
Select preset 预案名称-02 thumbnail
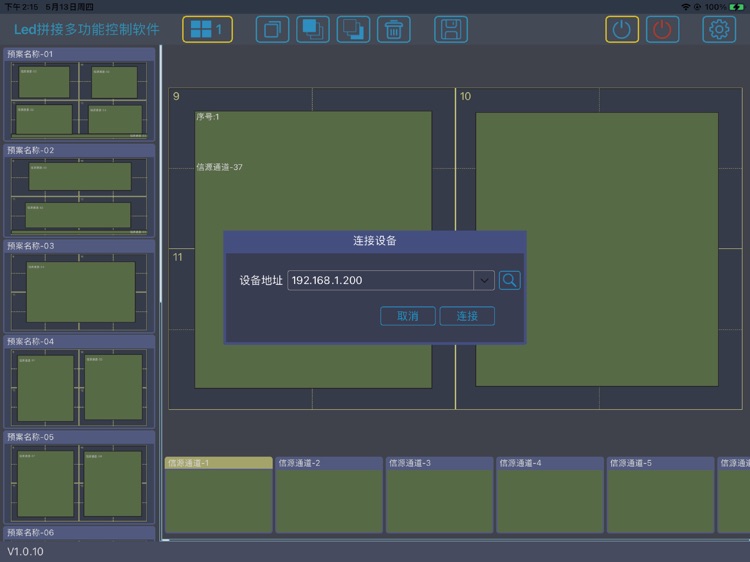click(79, 190)
